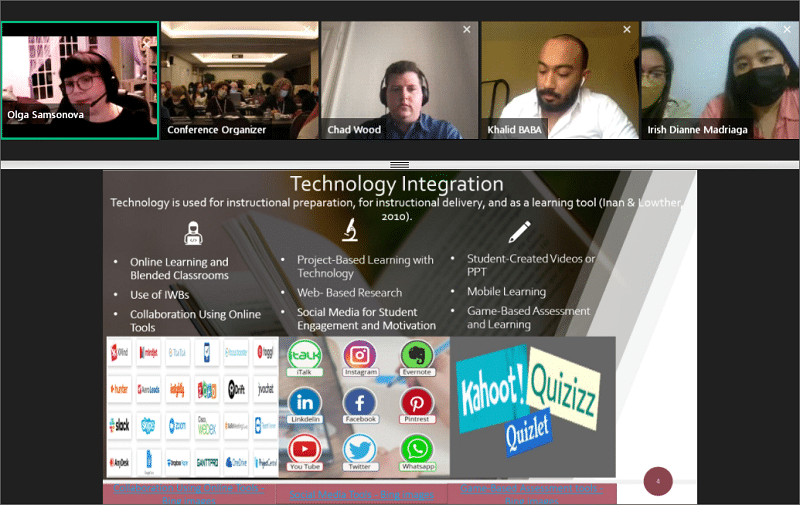Click the Slack logo in the tools grid
800x505 pixels.
click(x=119, y=425)
